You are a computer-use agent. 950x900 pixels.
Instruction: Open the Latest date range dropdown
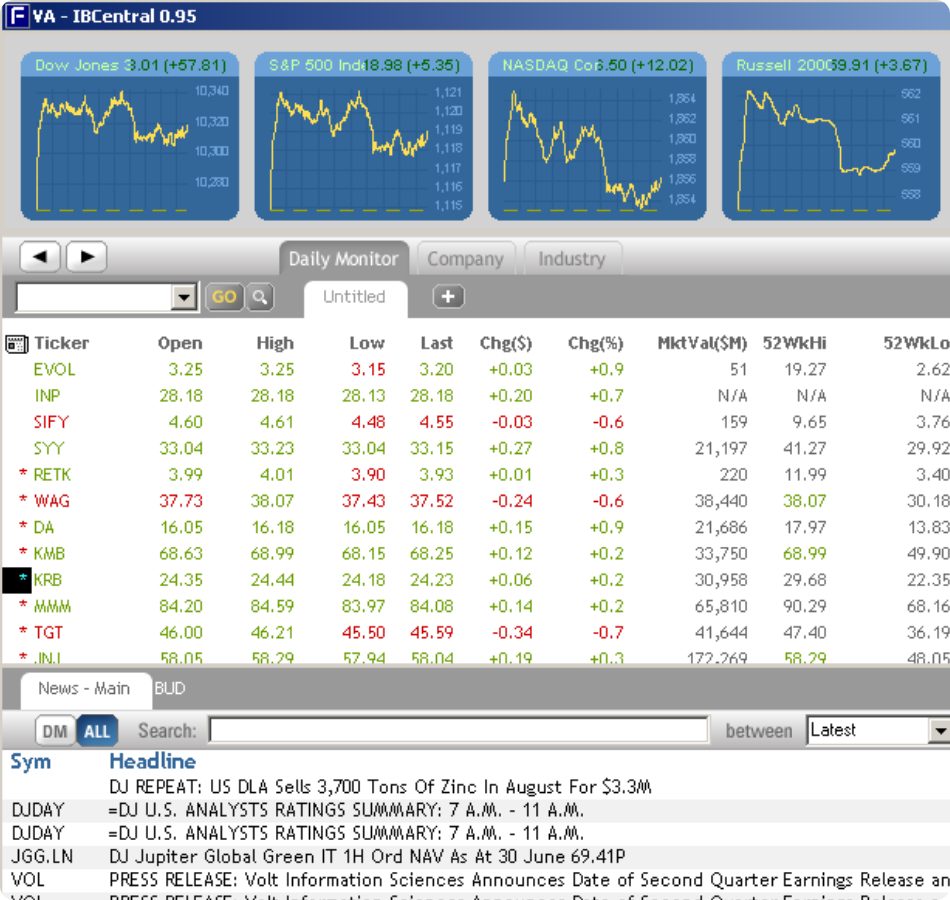pyautogui.click(x=940, y=730)
